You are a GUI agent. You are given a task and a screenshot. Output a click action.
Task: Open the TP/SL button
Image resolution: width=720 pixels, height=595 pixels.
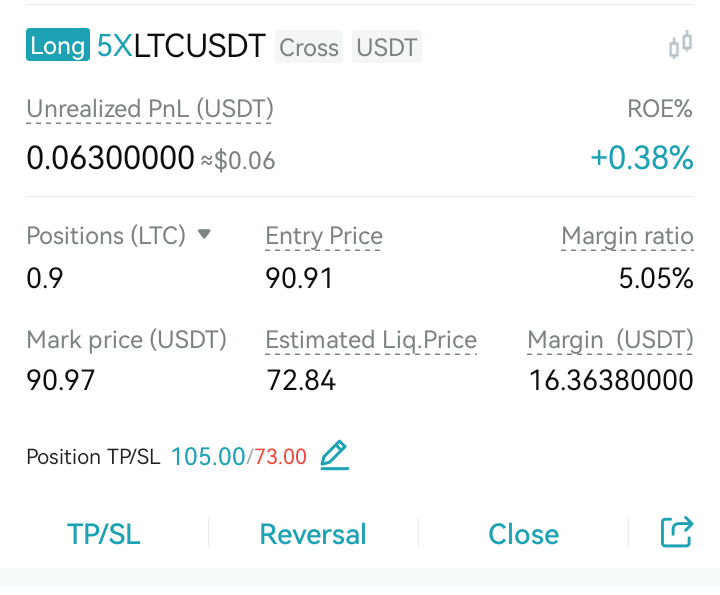[x=104, y=534]
